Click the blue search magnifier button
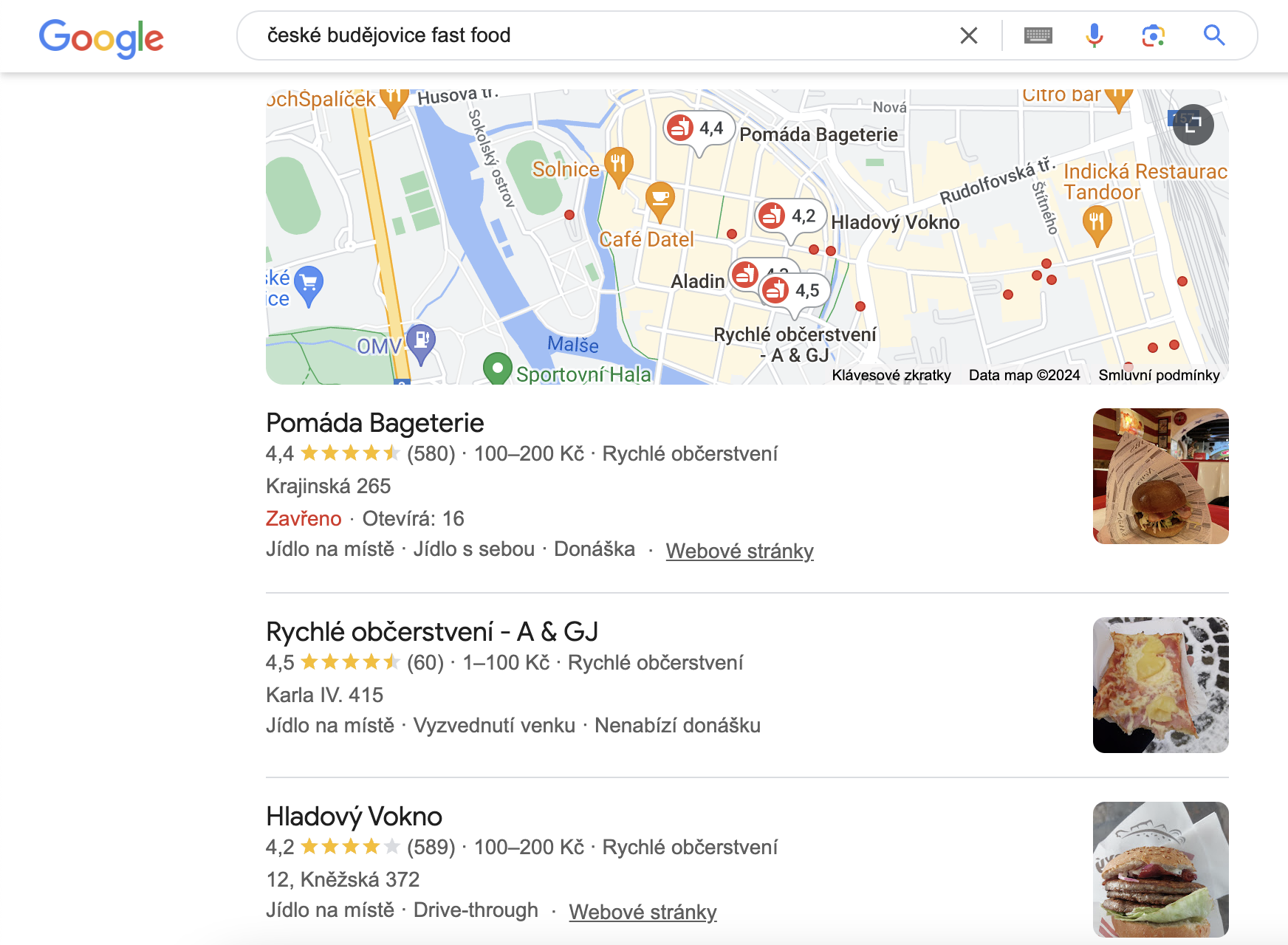This screenshot has height=945, width=1288. click(x=1213, y=35)
